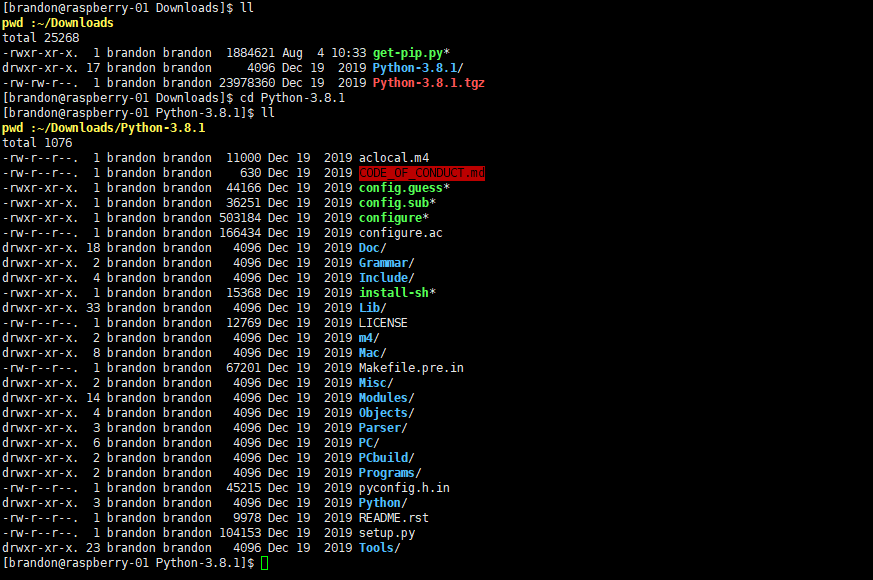
Task: Select the size 45215 of pyconfig.h.in
Action: point(243,489)
